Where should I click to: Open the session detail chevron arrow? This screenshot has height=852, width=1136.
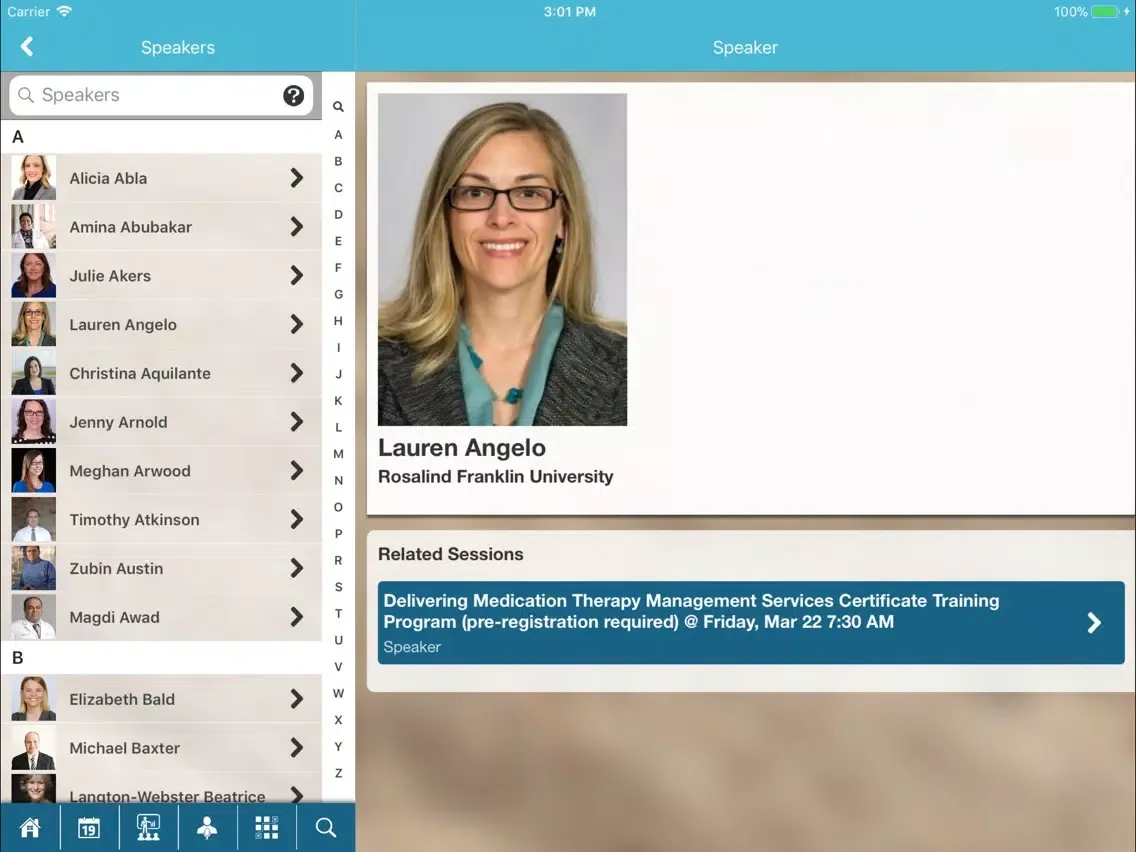pyautogui.click(x=1094, y=622)
